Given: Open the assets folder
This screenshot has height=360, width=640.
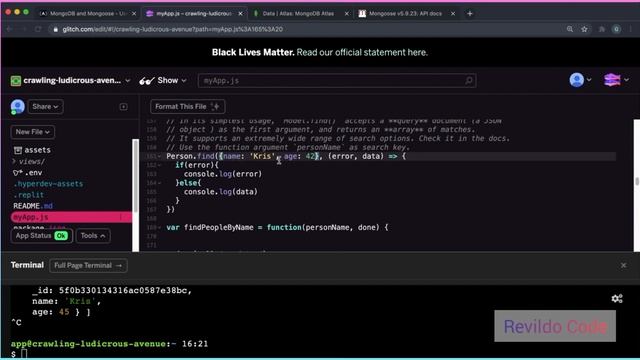Looking at the screenshot, I should [x=33, y=150].
